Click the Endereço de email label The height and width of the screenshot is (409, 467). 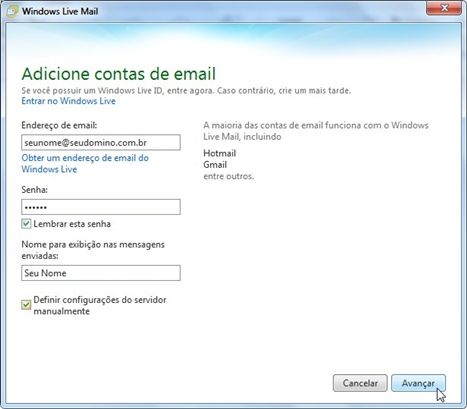coord(59,125)
